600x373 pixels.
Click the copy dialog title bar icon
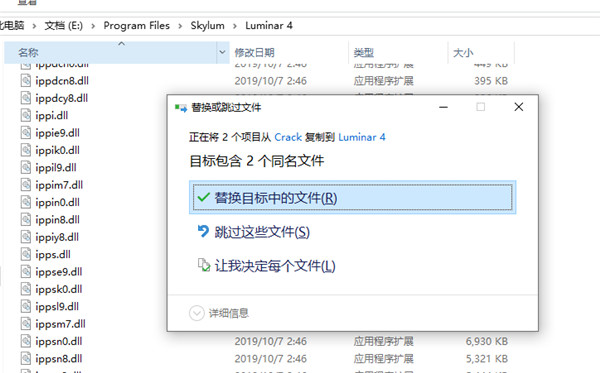click(181, 108)
